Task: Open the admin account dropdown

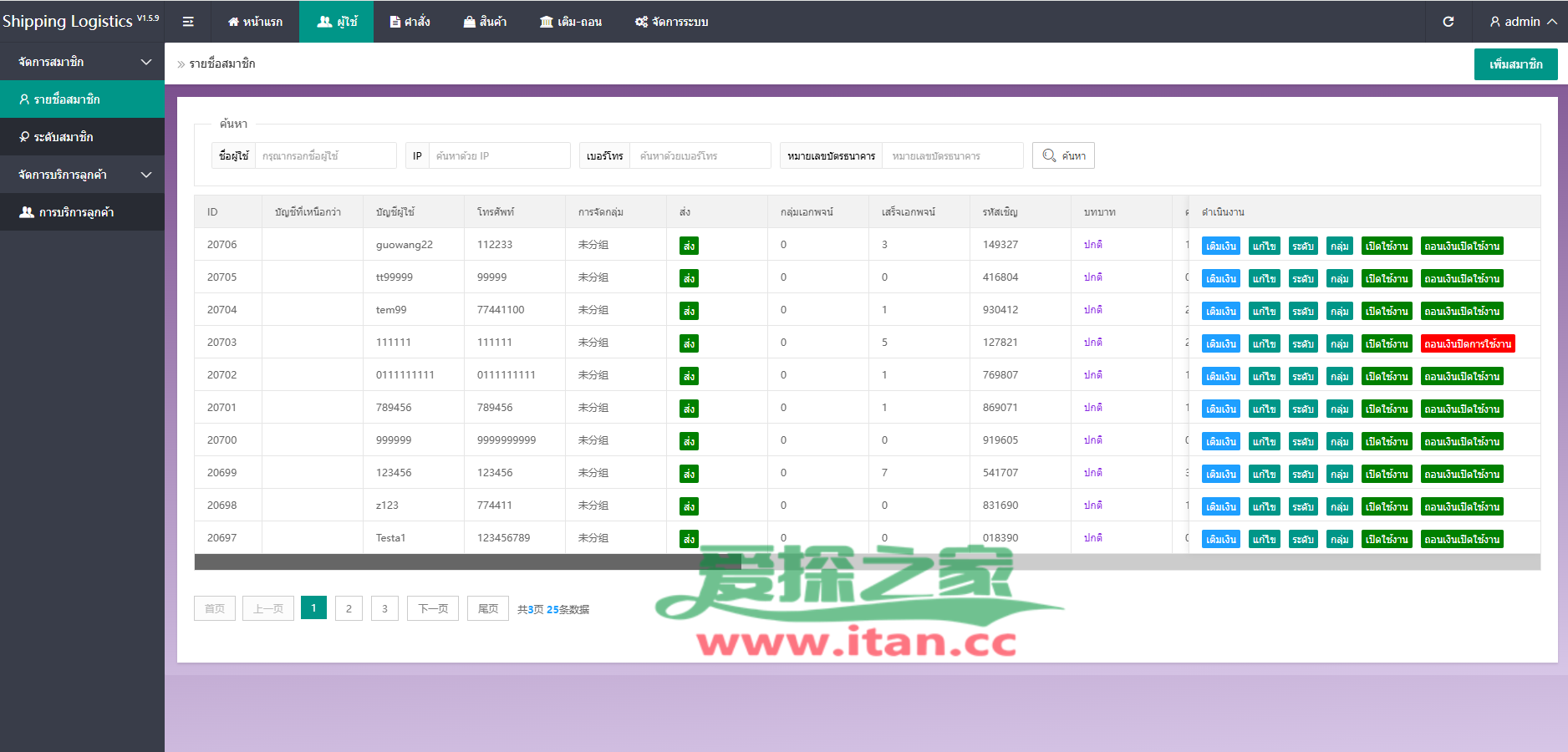Action: click(x=1522, y=22)
